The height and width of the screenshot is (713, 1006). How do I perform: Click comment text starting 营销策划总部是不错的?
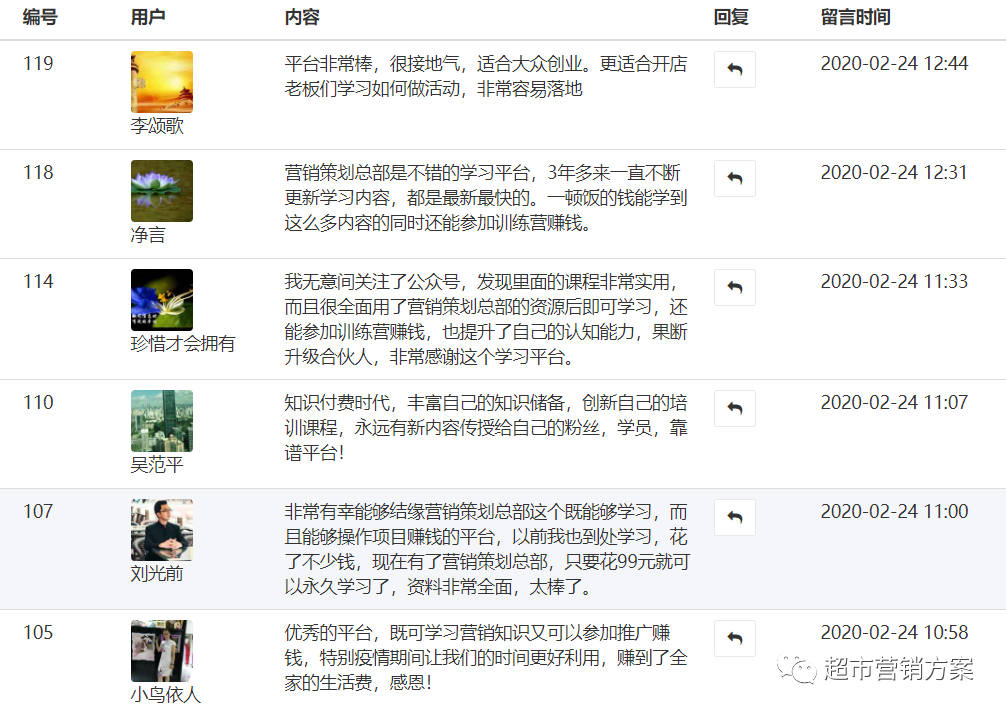tap(486, 198)
